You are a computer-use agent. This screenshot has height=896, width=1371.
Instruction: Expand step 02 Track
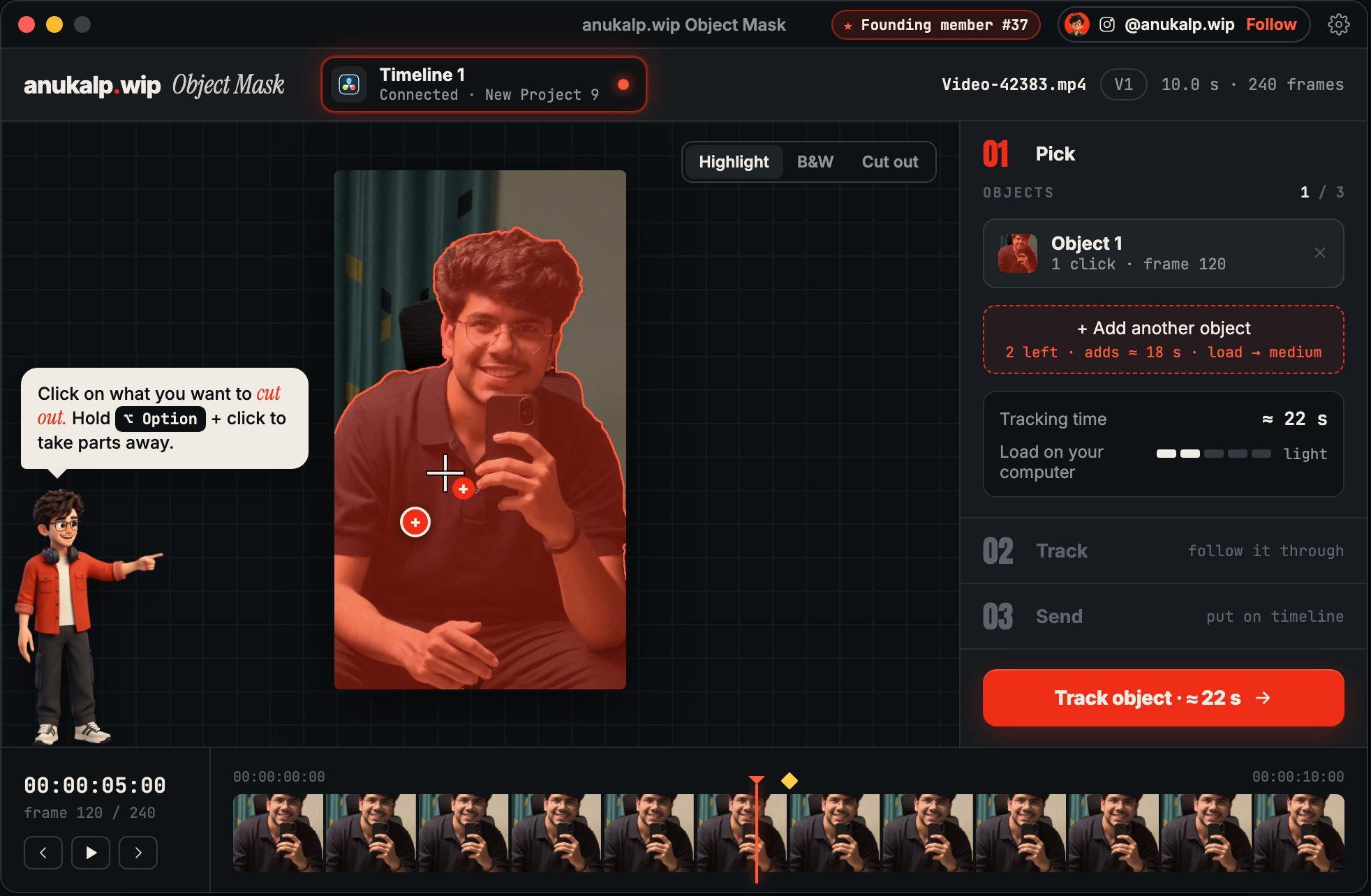click(1163, 551)
